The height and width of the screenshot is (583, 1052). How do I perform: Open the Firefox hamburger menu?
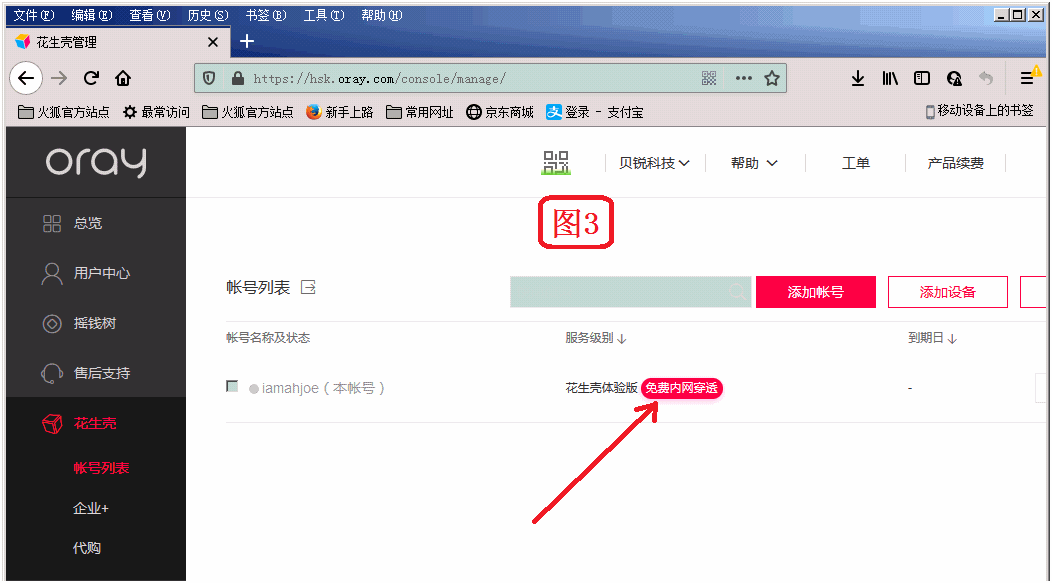click(x=1027, y=78)
